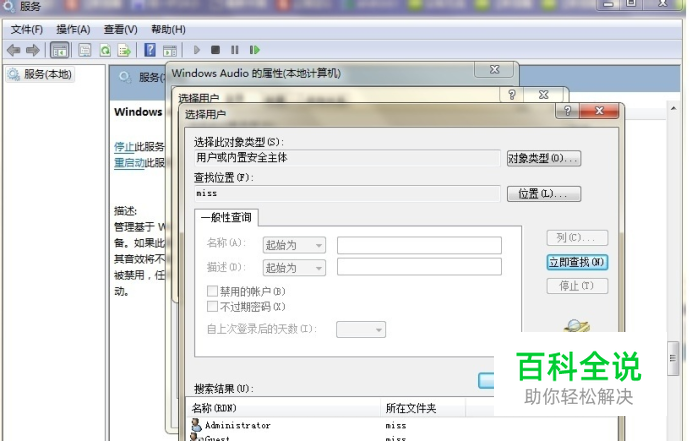Open the 自上次登录后的天数 dropdown

[x=361, y=330]
